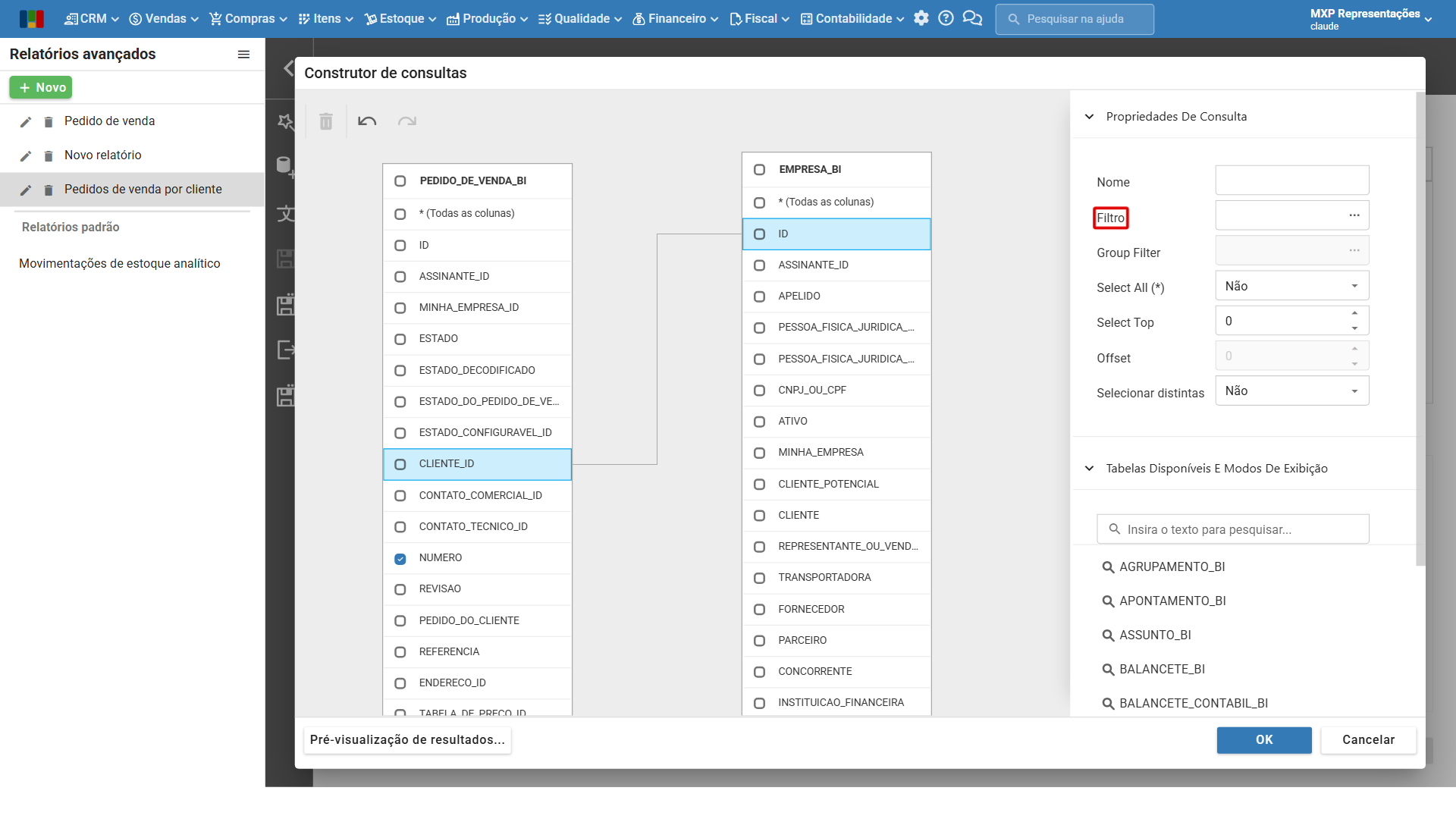Collapse Tabelas Disponíveis E Modos De Exibição
Image resolution: width=1456 pixels, height=819 pixels.
(1089, 469)
